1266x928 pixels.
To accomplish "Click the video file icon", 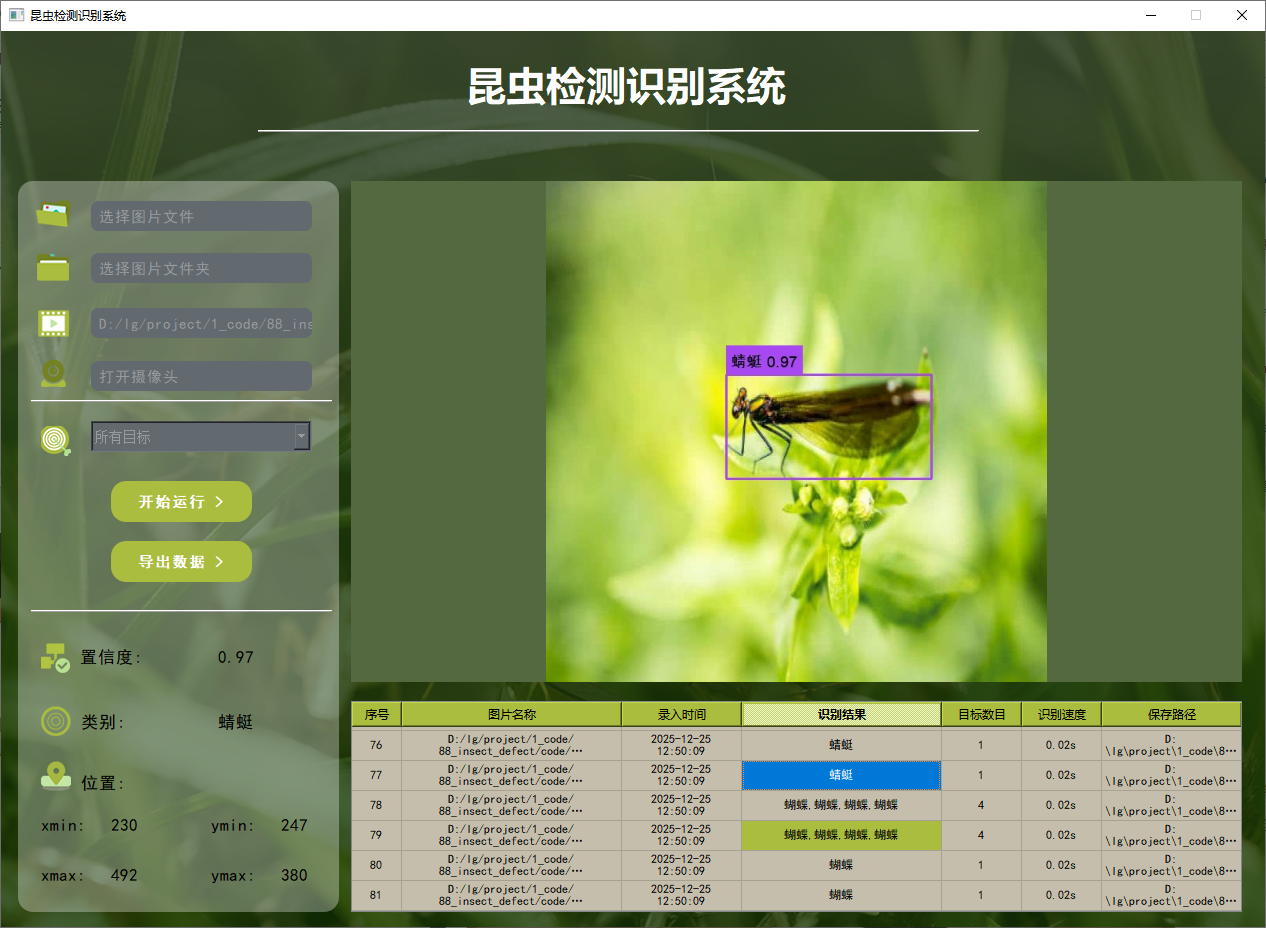I will (53, 322).
